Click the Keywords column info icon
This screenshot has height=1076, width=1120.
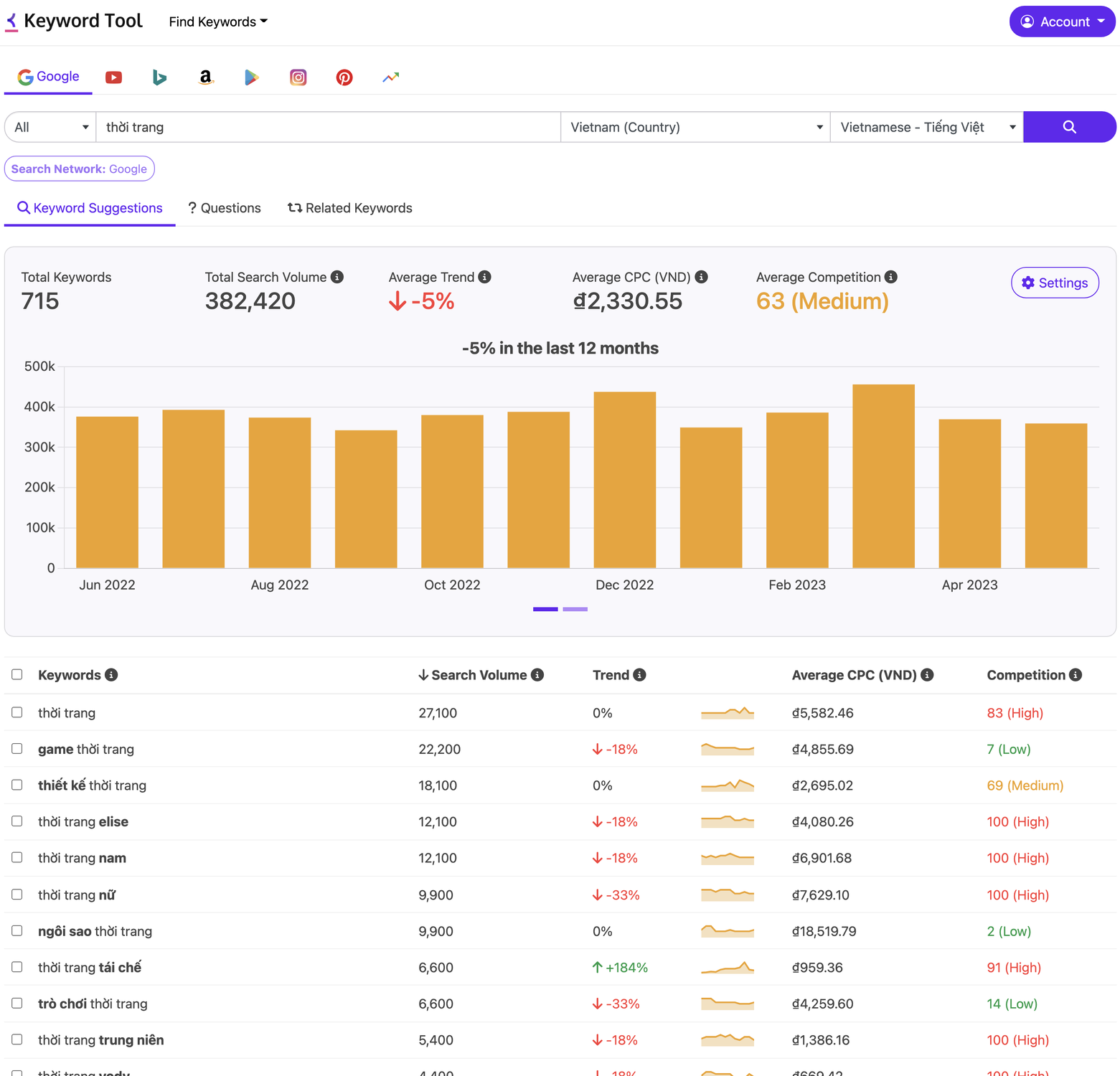point(111,675)
